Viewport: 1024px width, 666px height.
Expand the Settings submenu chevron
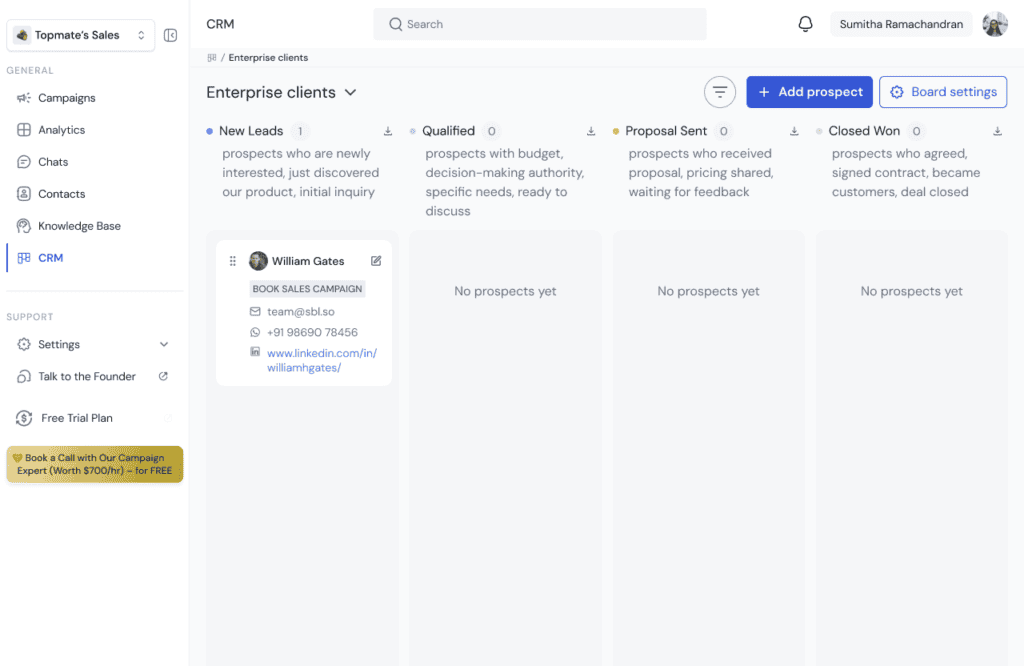(x=164, y=345)
